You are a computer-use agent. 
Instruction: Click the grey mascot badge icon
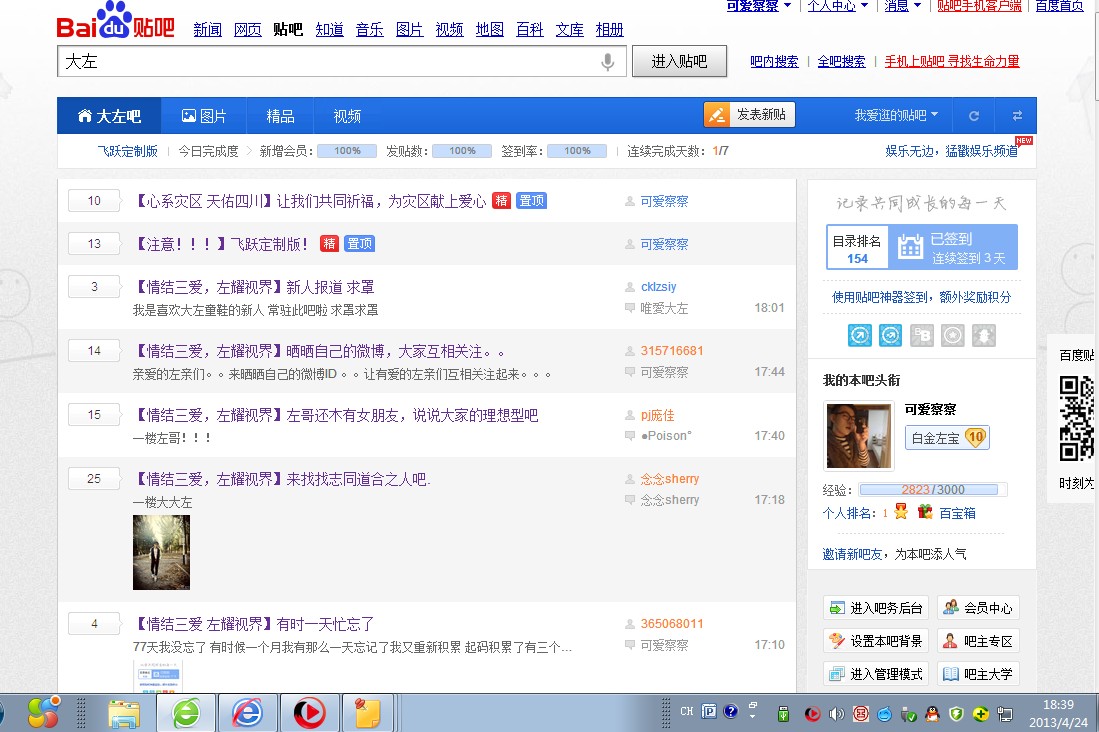point(983,335)
